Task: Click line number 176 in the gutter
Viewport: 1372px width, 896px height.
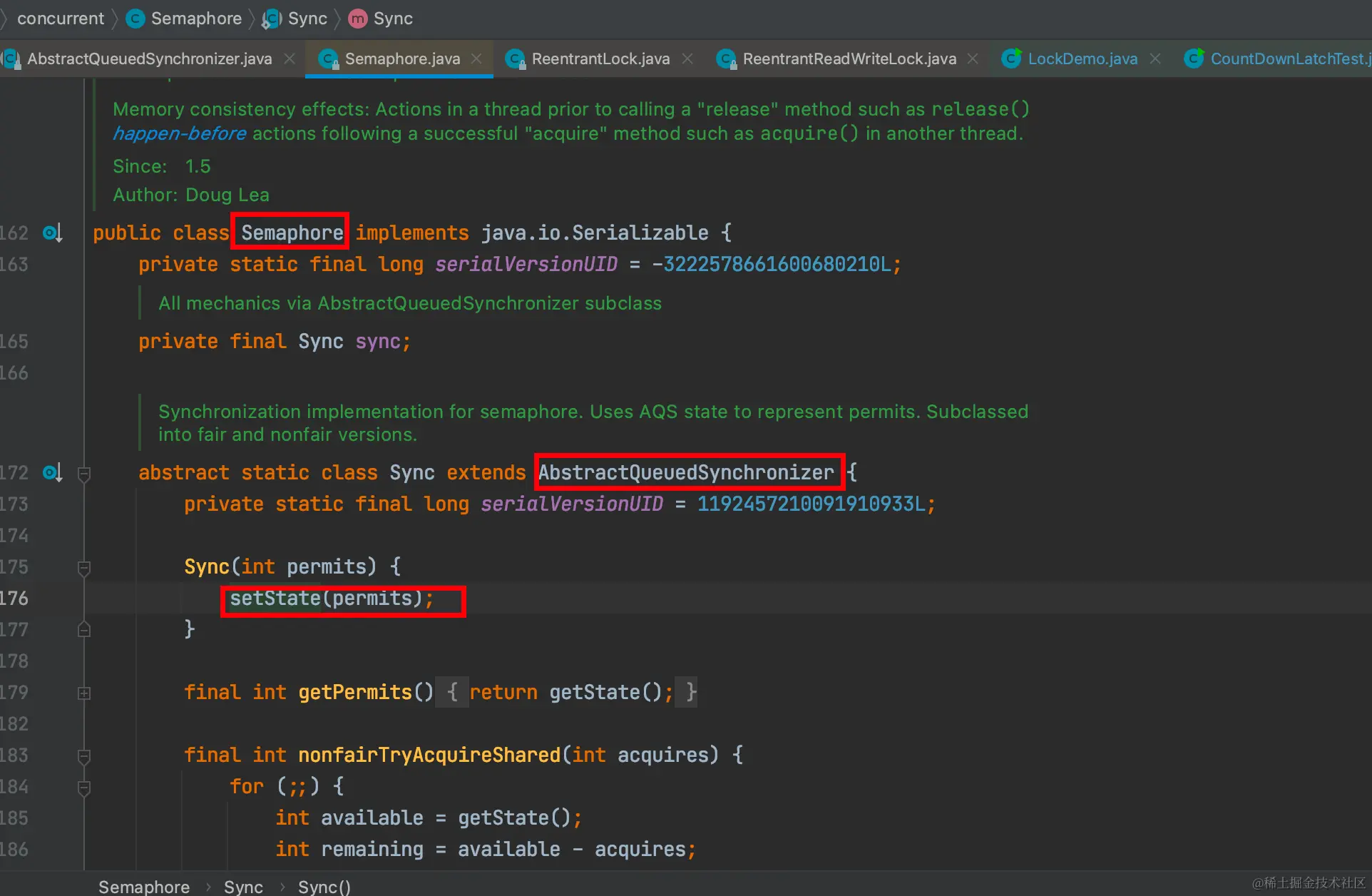Action: [14, 599]
